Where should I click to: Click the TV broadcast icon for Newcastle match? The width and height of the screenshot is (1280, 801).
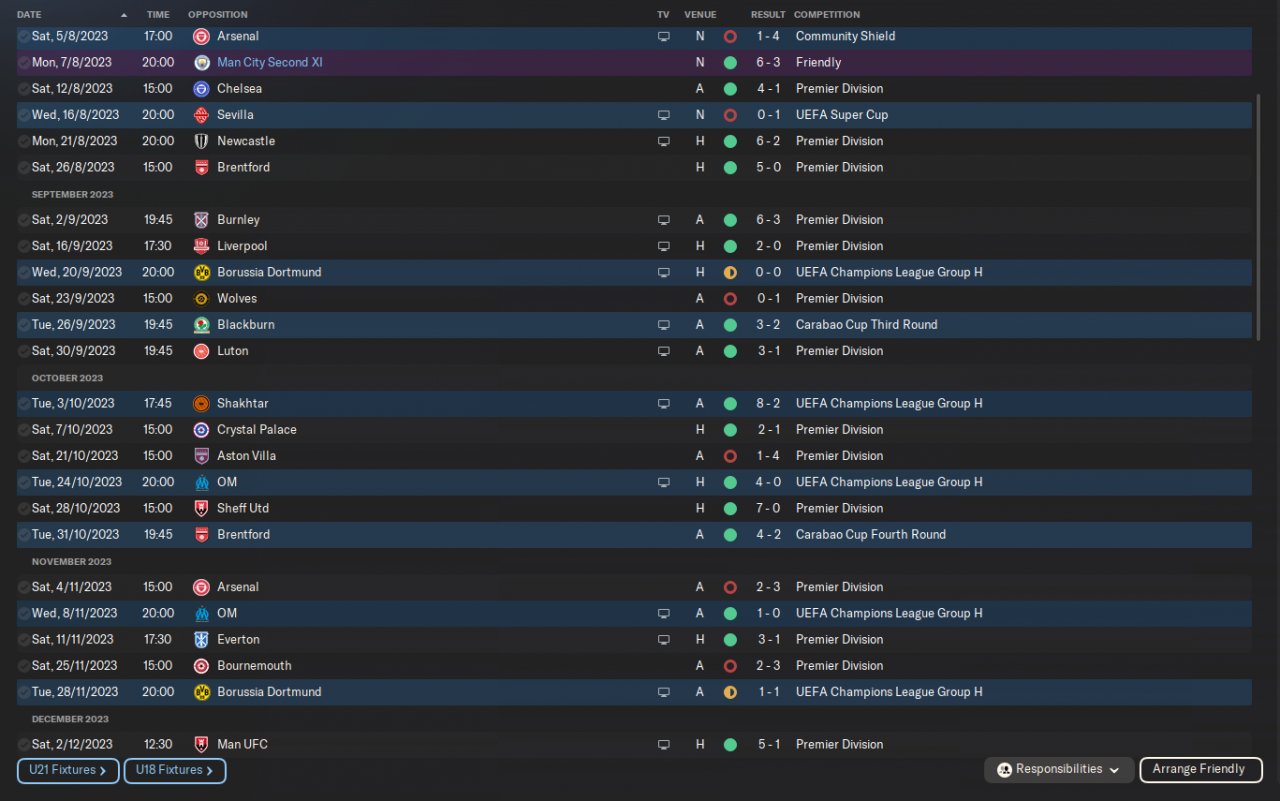(x=663, y=141)
